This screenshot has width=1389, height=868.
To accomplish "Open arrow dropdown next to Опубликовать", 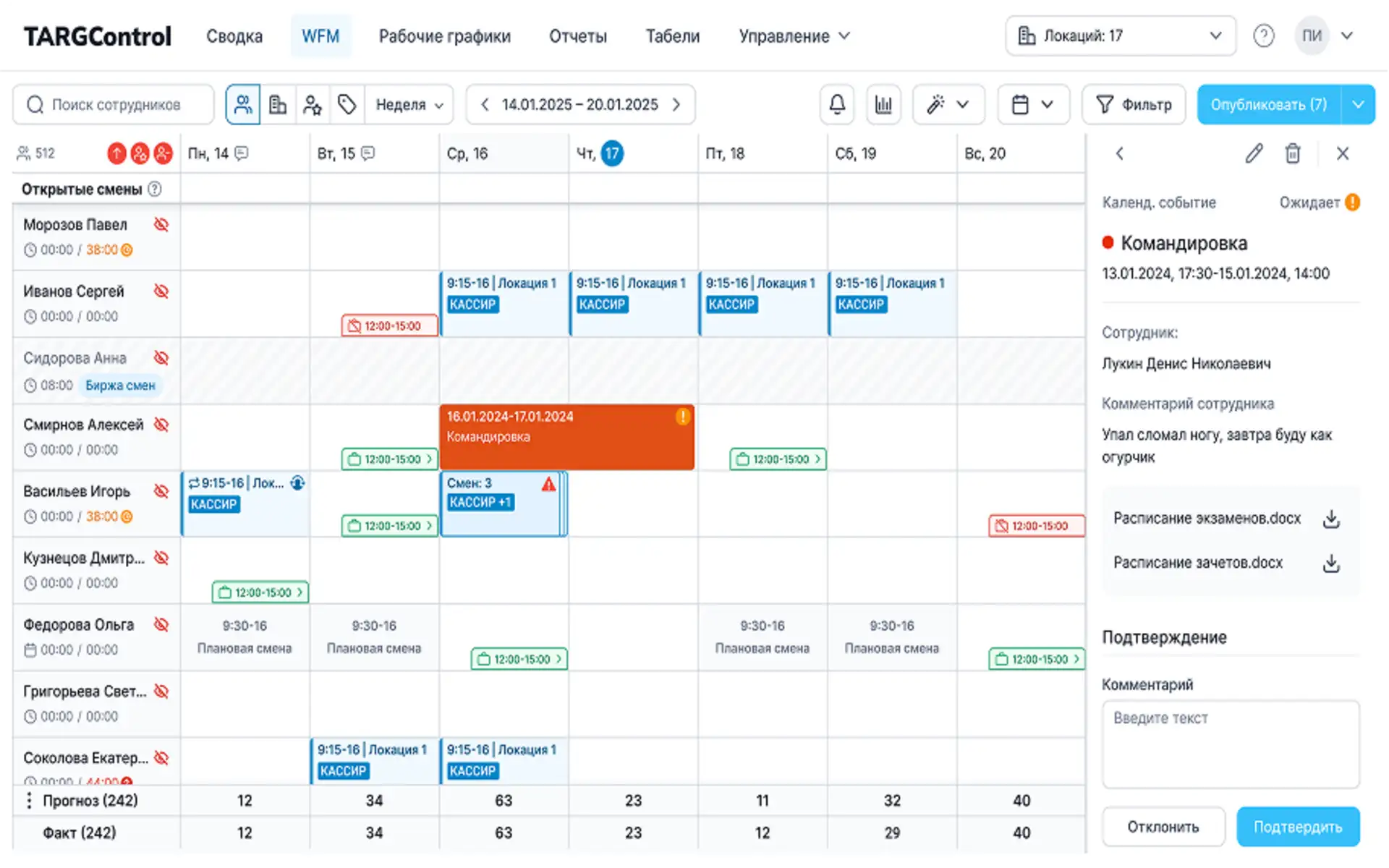I will pos(1359,105).
